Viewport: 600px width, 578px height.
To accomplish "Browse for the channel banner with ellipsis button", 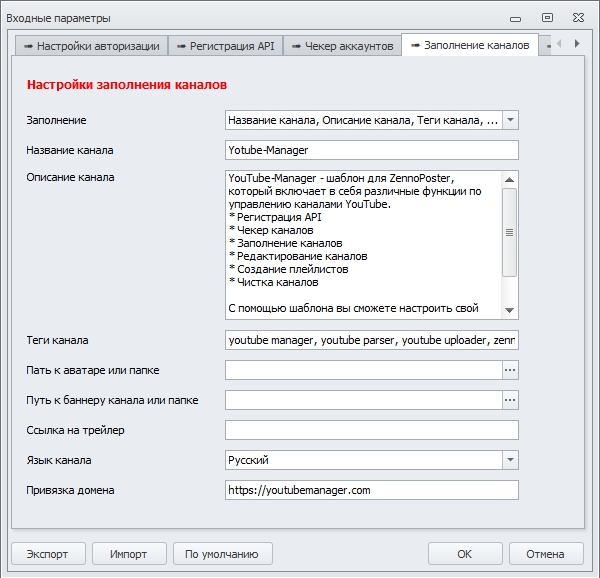I will tap(510, 400).
